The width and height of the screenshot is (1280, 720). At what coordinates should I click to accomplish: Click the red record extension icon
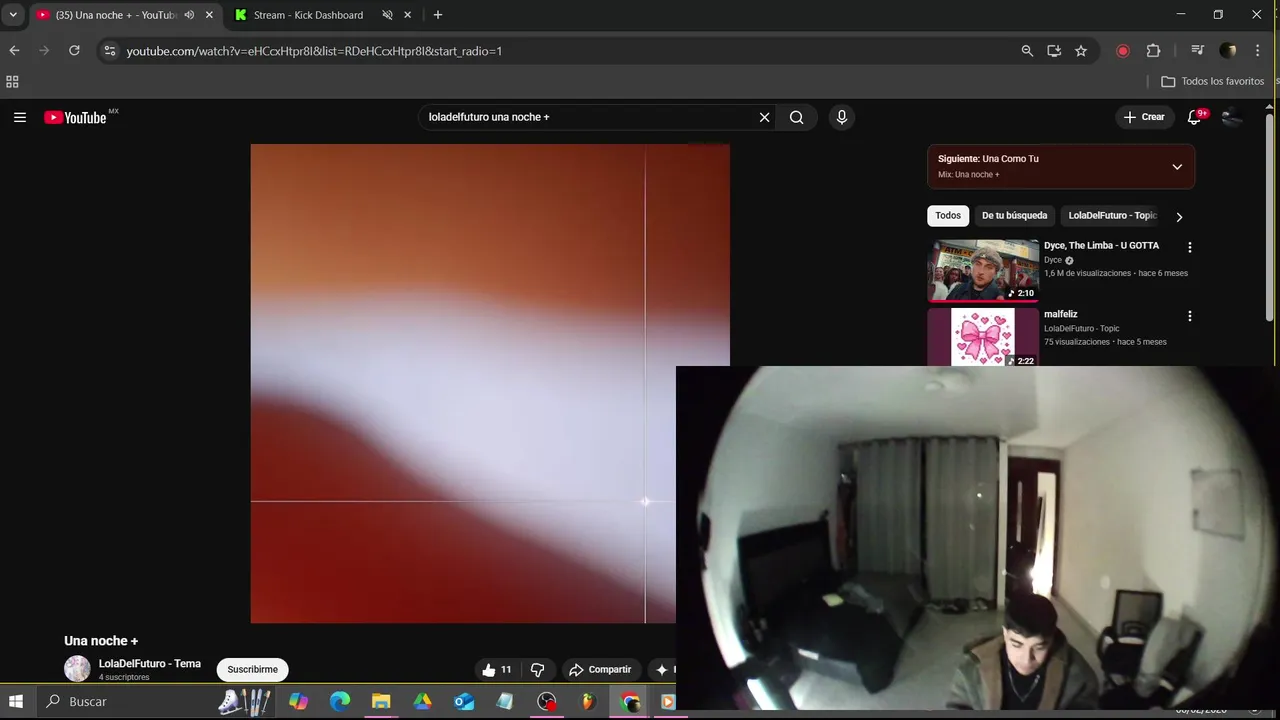pos(1123,50)
